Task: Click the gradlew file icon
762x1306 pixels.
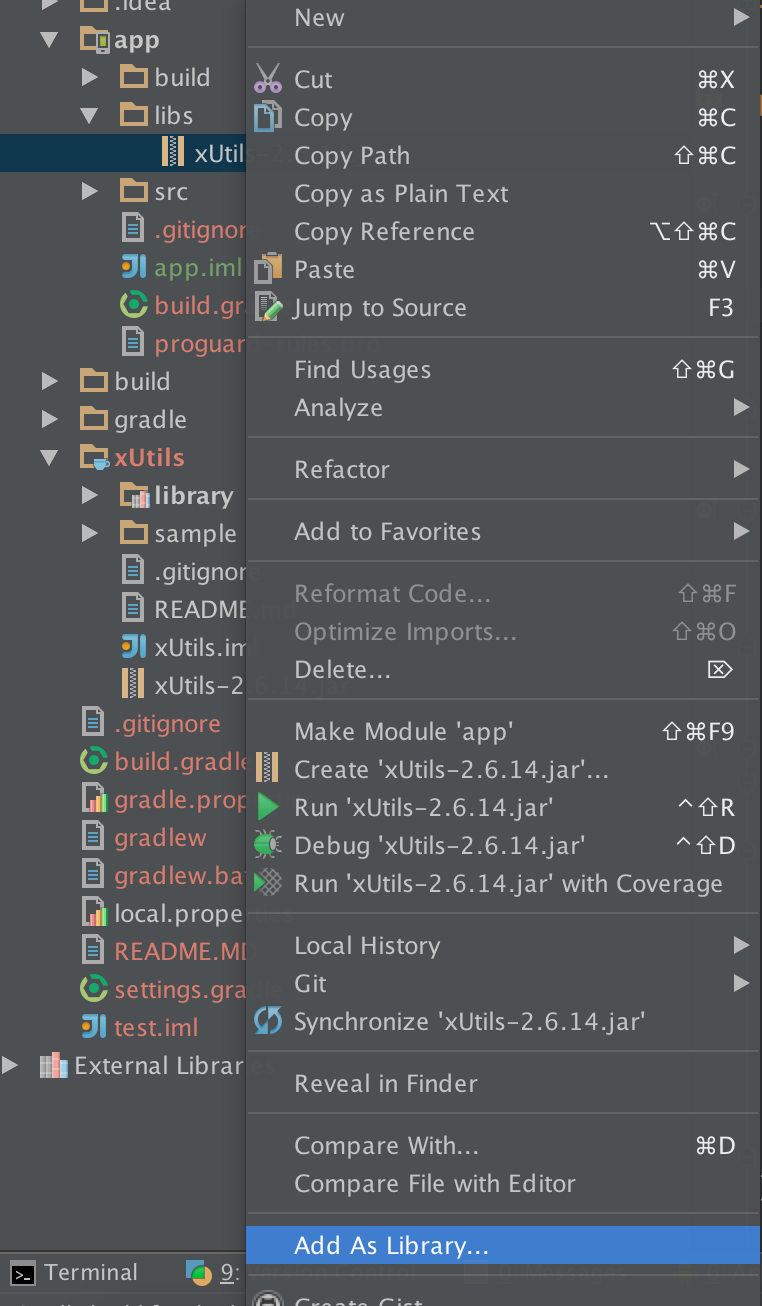Action: click(x=93, y=837)
